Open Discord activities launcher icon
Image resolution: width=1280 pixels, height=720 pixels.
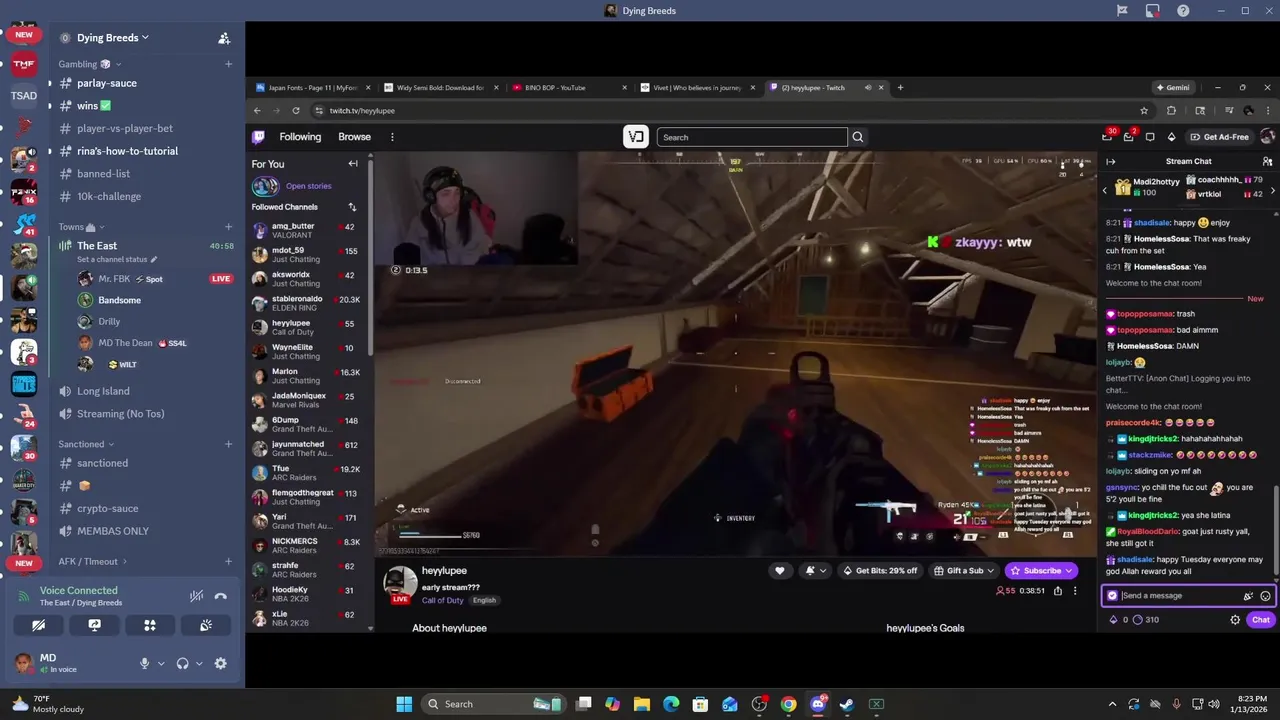click(150, 625)
